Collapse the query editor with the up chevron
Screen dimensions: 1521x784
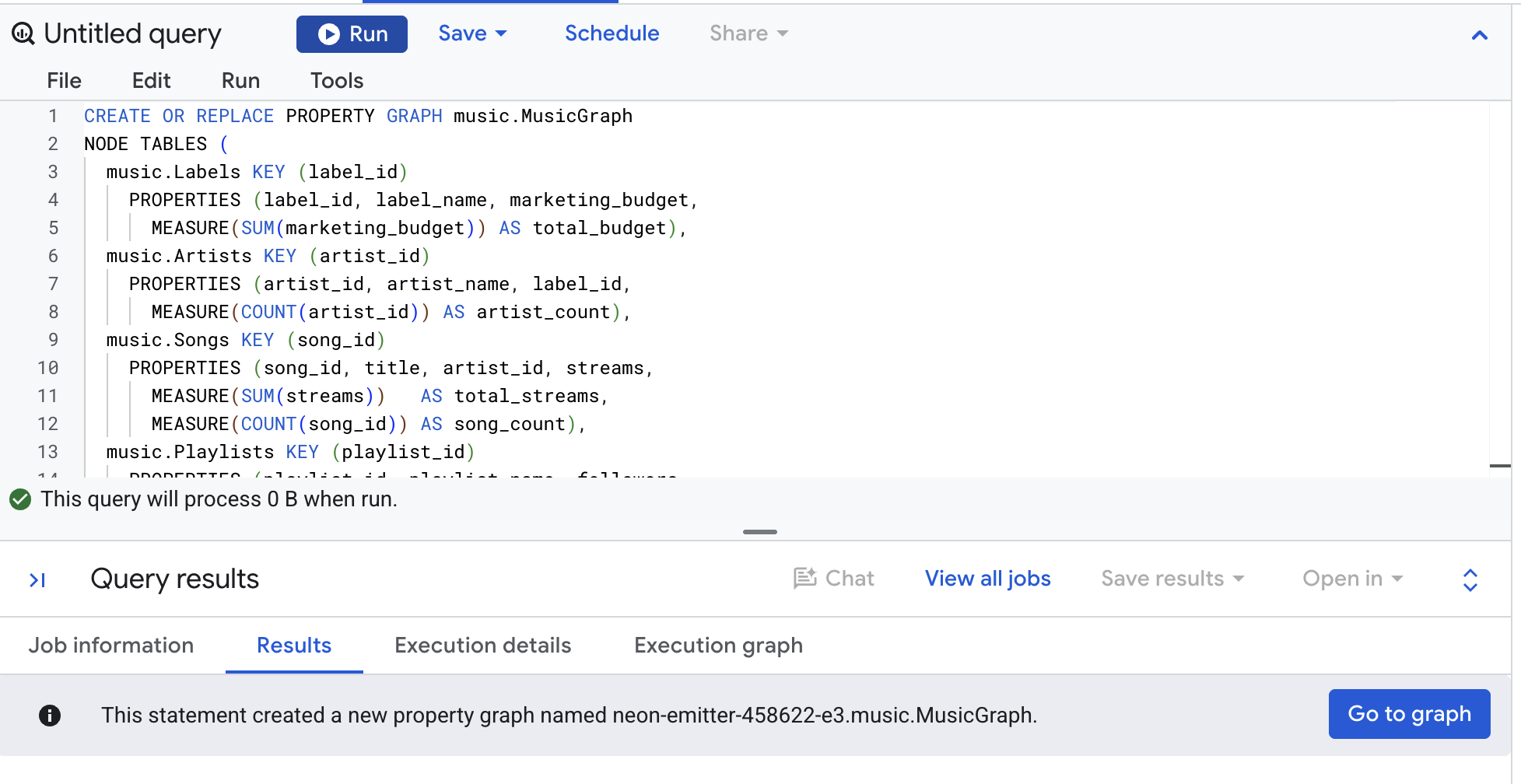click(1480, 35)
